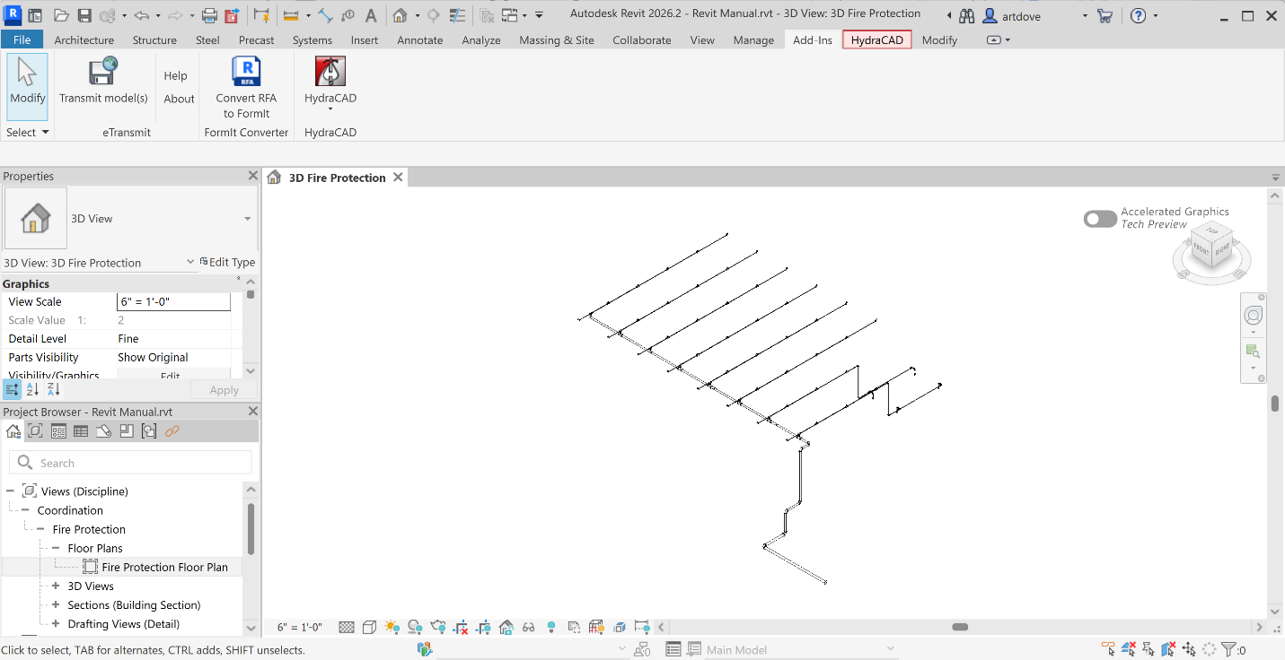Click the Worksets icon in status bar
This screenshot has height=660, width=1285.
coord(425,649)
